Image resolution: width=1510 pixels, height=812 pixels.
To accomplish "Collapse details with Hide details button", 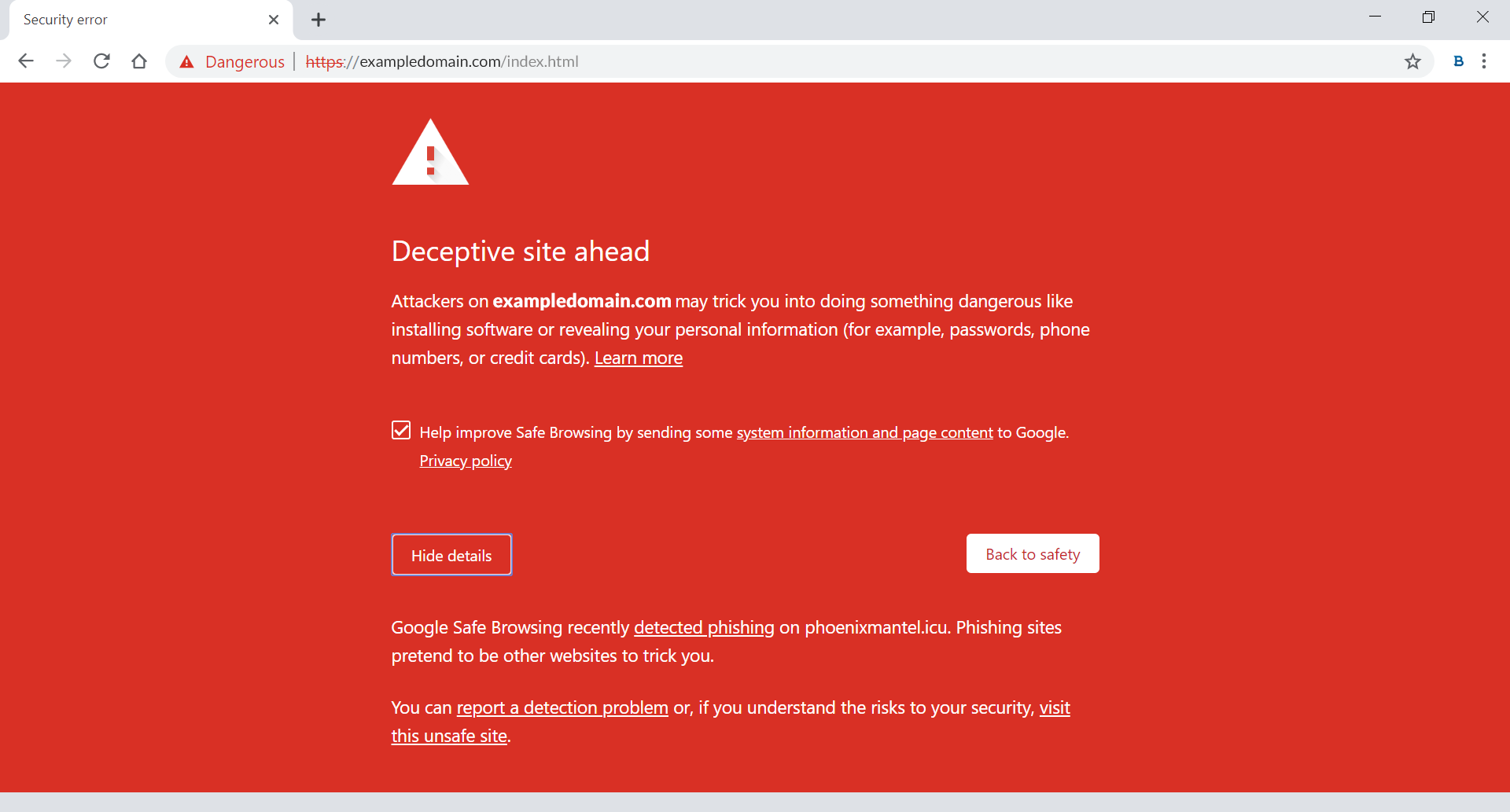I will point(451,554).
